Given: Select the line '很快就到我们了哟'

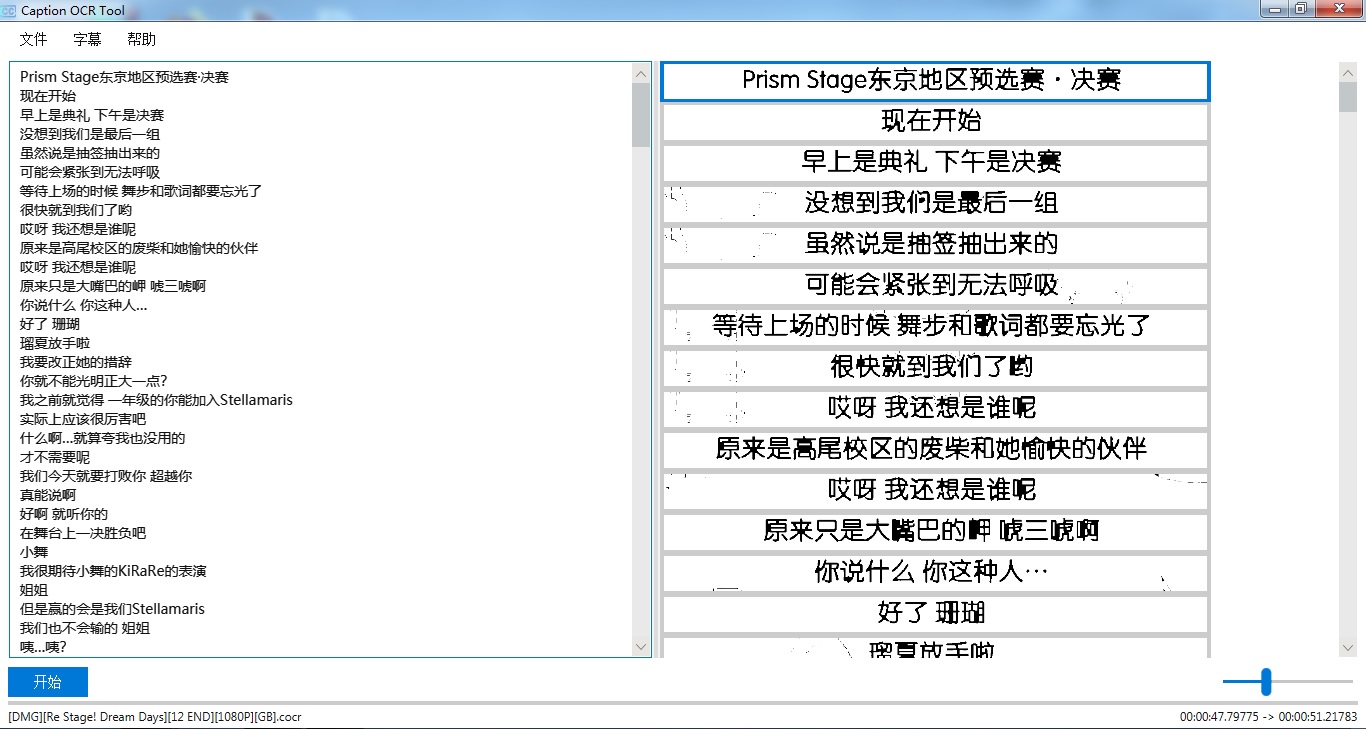Looking at the screenshot, I should (76, 210).
